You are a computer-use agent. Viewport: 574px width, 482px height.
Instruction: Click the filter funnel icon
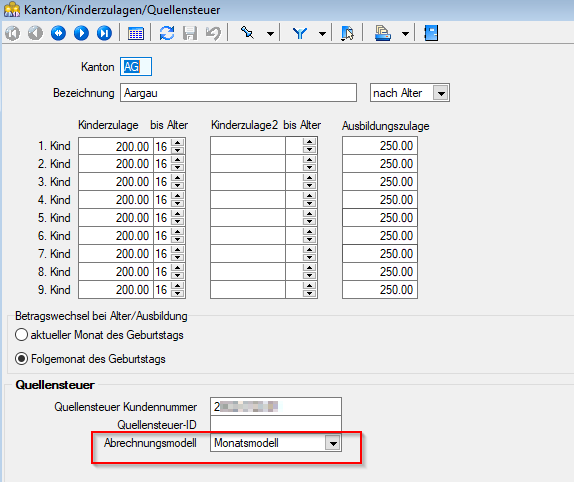(x=300, y=34)
